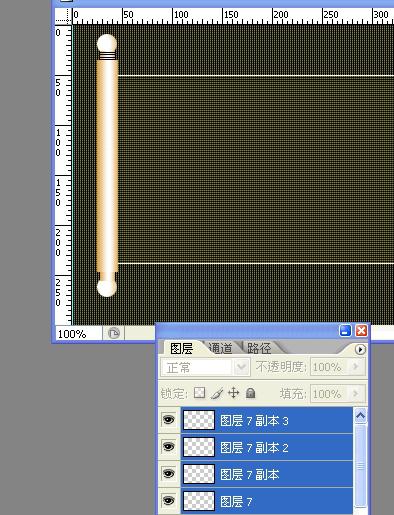The height and width of the screenshot is (515, 394).
Task: Click the lock transparent pixels icon
Action: pyautogui.click(x=199, y=393)
